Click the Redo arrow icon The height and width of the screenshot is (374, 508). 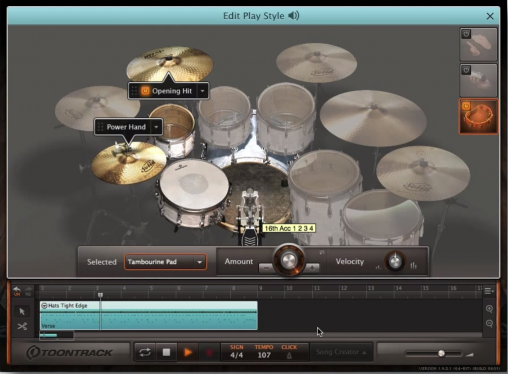pos(29,291)
